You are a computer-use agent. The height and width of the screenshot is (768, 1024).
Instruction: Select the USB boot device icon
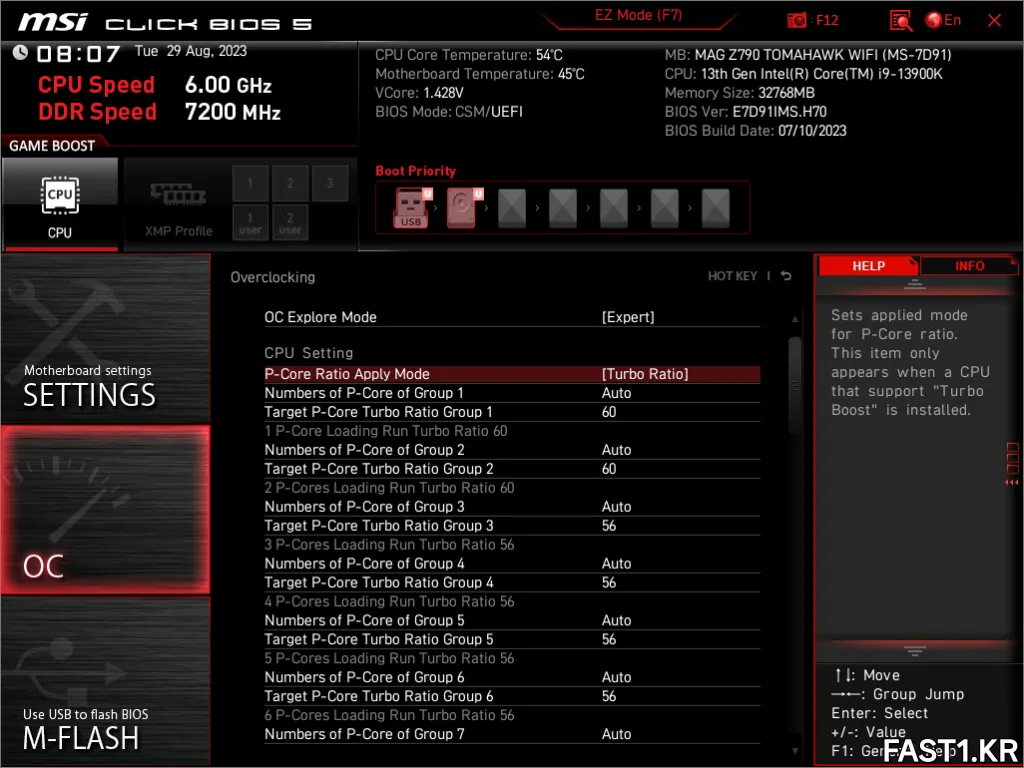pyautogui.click(x=411, y=208)
